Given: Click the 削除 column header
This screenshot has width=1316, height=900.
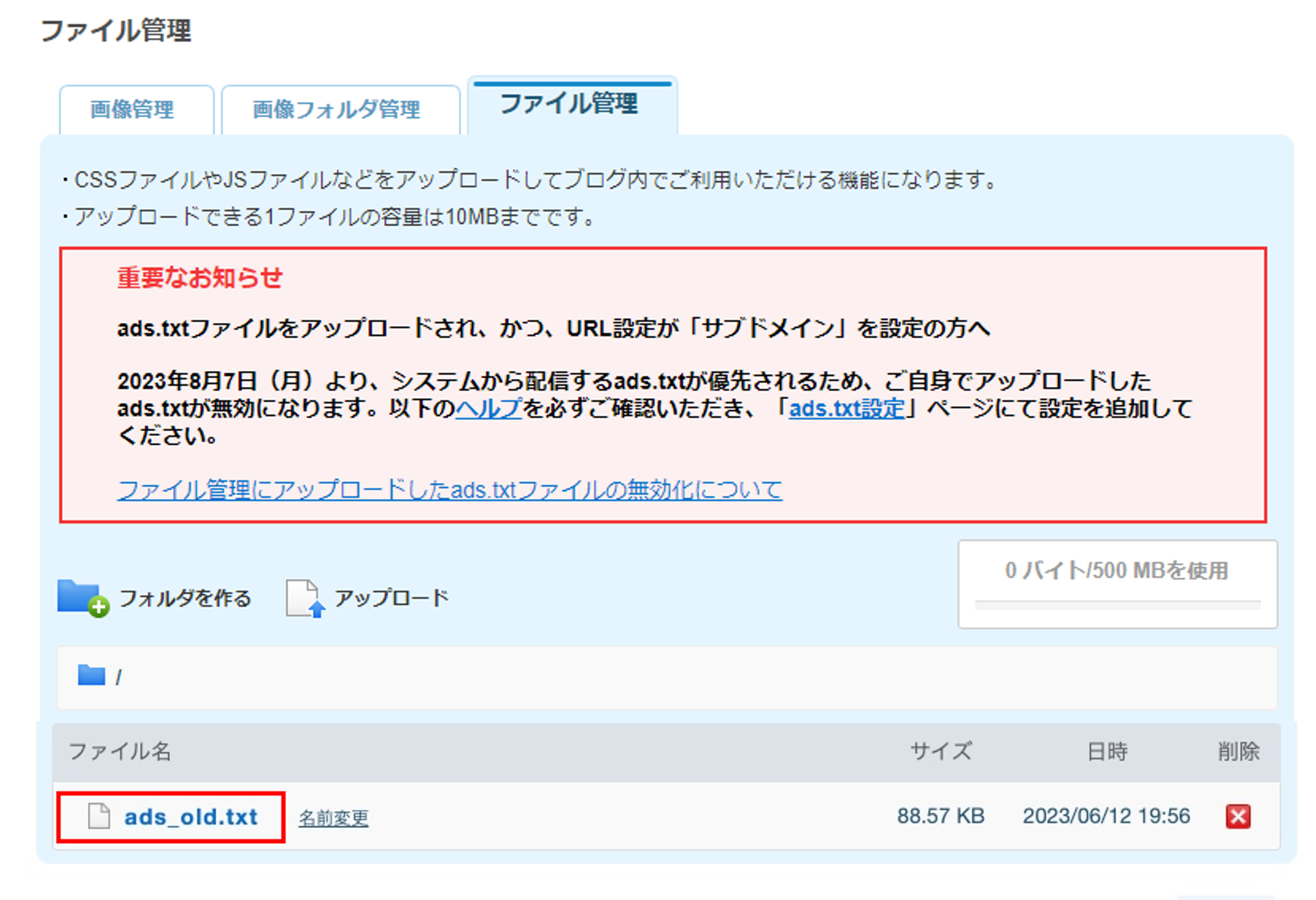Looking at the screenshot, I should pyautogui.click(x=1239, y=752).
